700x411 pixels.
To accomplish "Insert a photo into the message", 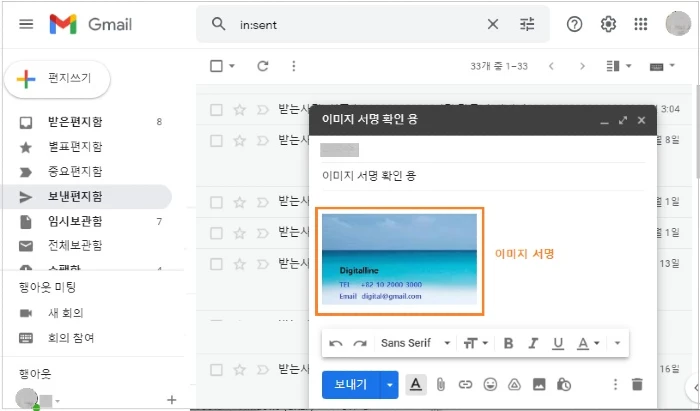I will 539,384.
